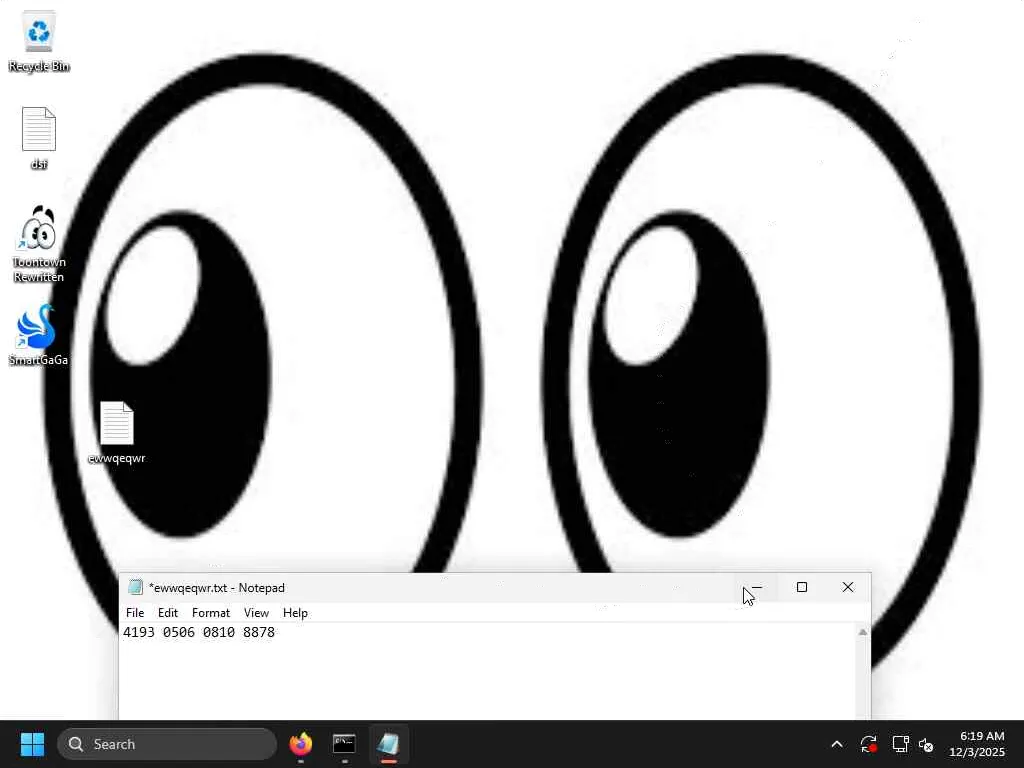
Task: Maximize the Notepad window
Action: (x=802, y=587)
